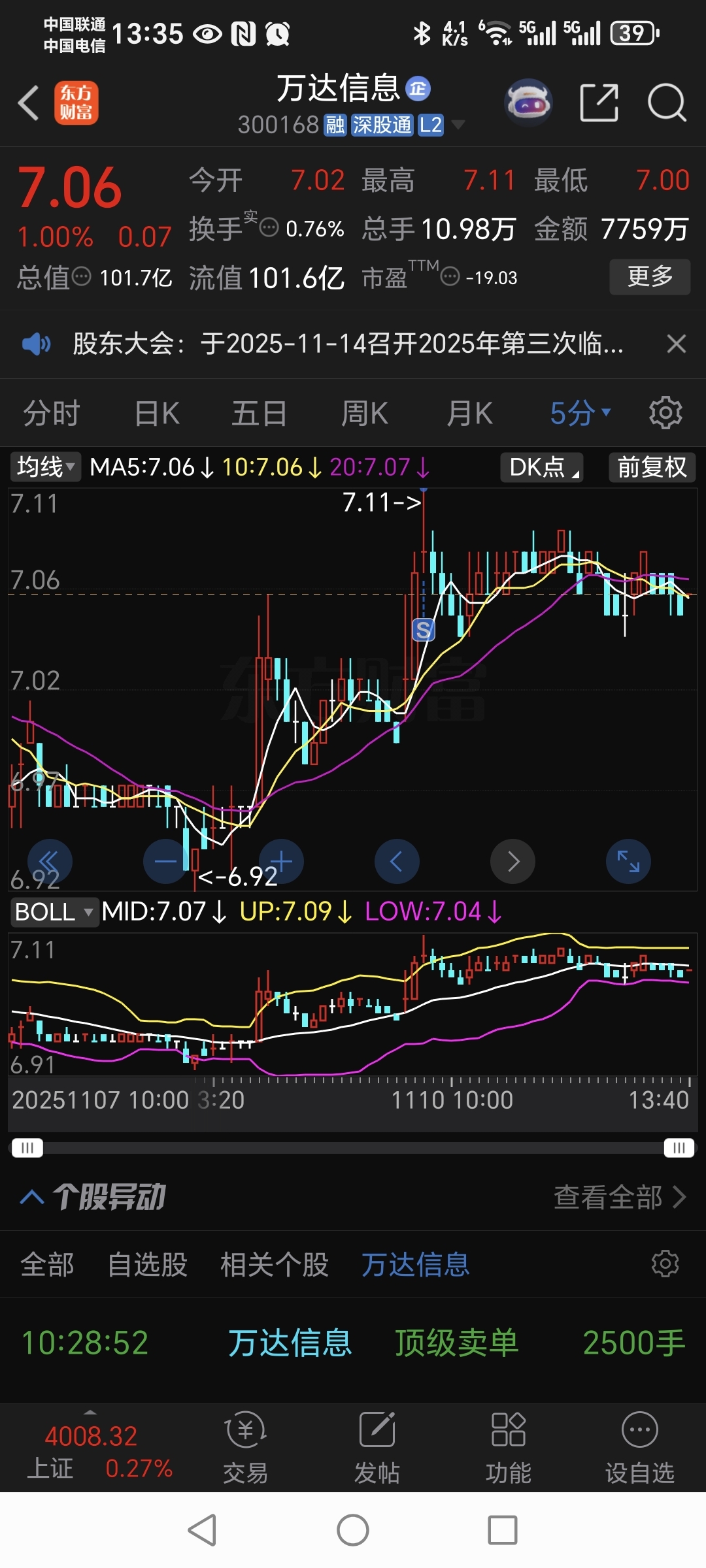The height and width of the screenshot is (1568, 706).
Task: Jump to earliest data with double-left arrow
Action: [x=50, y=861]
